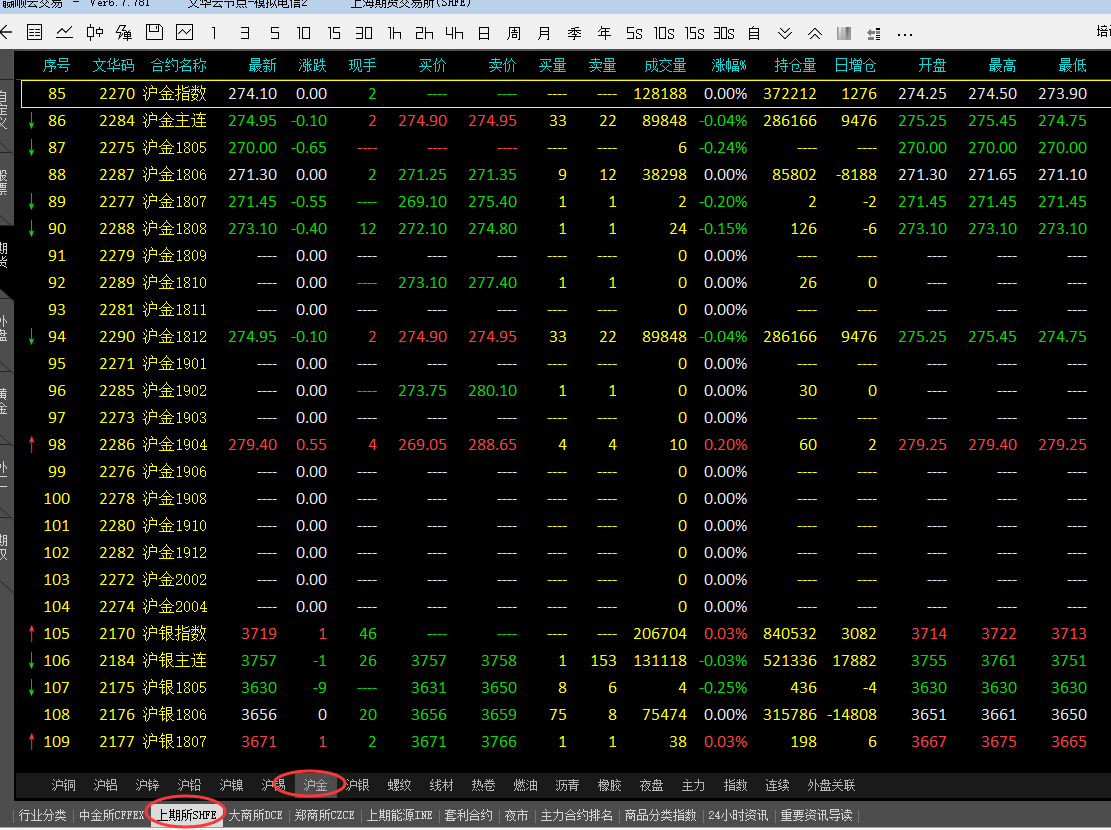The height and width of the screenshot is (830, 1111).
Task: Open the 大商所DCE exchange tab
Action: [x=256, y=815]
